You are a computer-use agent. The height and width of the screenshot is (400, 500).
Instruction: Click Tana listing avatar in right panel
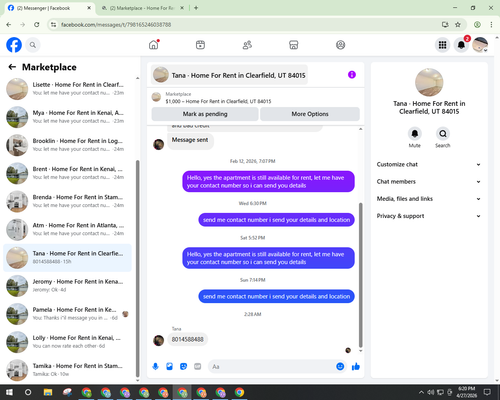(x=429, y=82)
